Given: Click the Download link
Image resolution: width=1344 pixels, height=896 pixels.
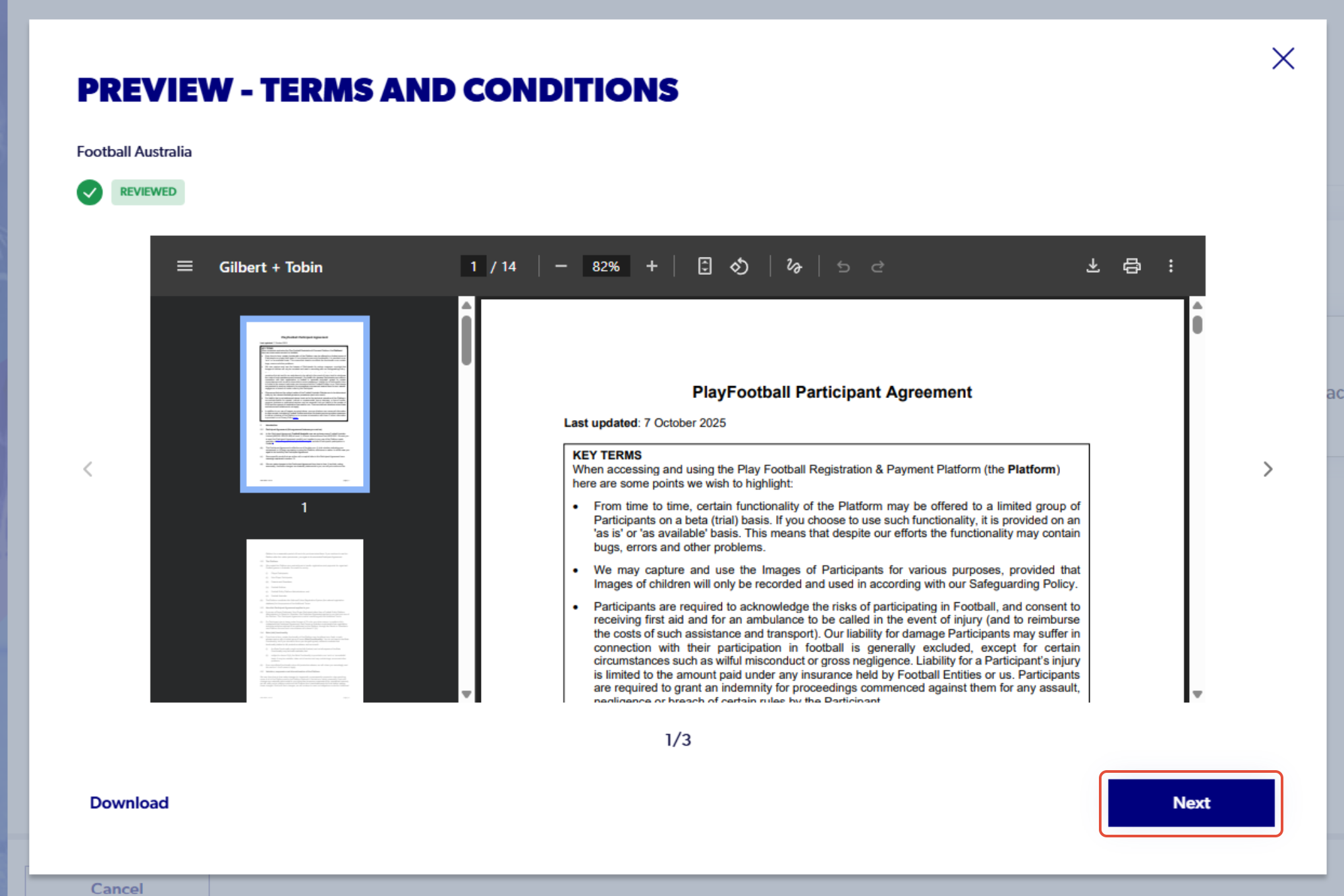Looking at the screenshot, I should [129, 802].
